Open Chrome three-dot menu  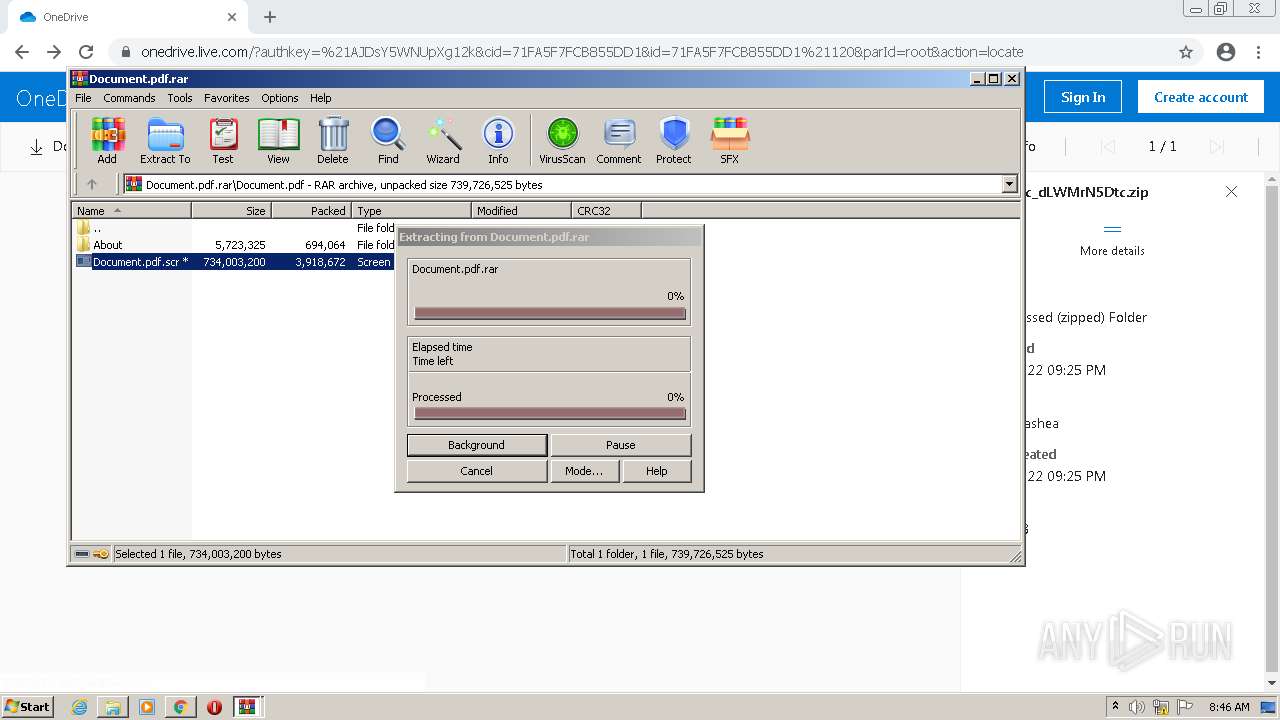(x=1258, y=52)
